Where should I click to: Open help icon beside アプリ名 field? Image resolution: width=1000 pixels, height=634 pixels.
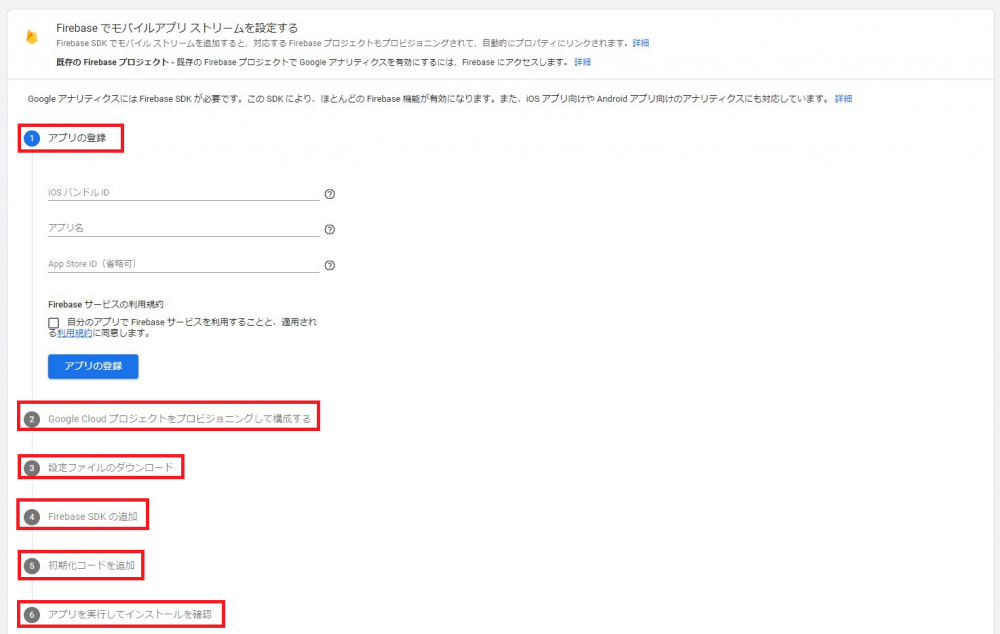click(330, 230)
